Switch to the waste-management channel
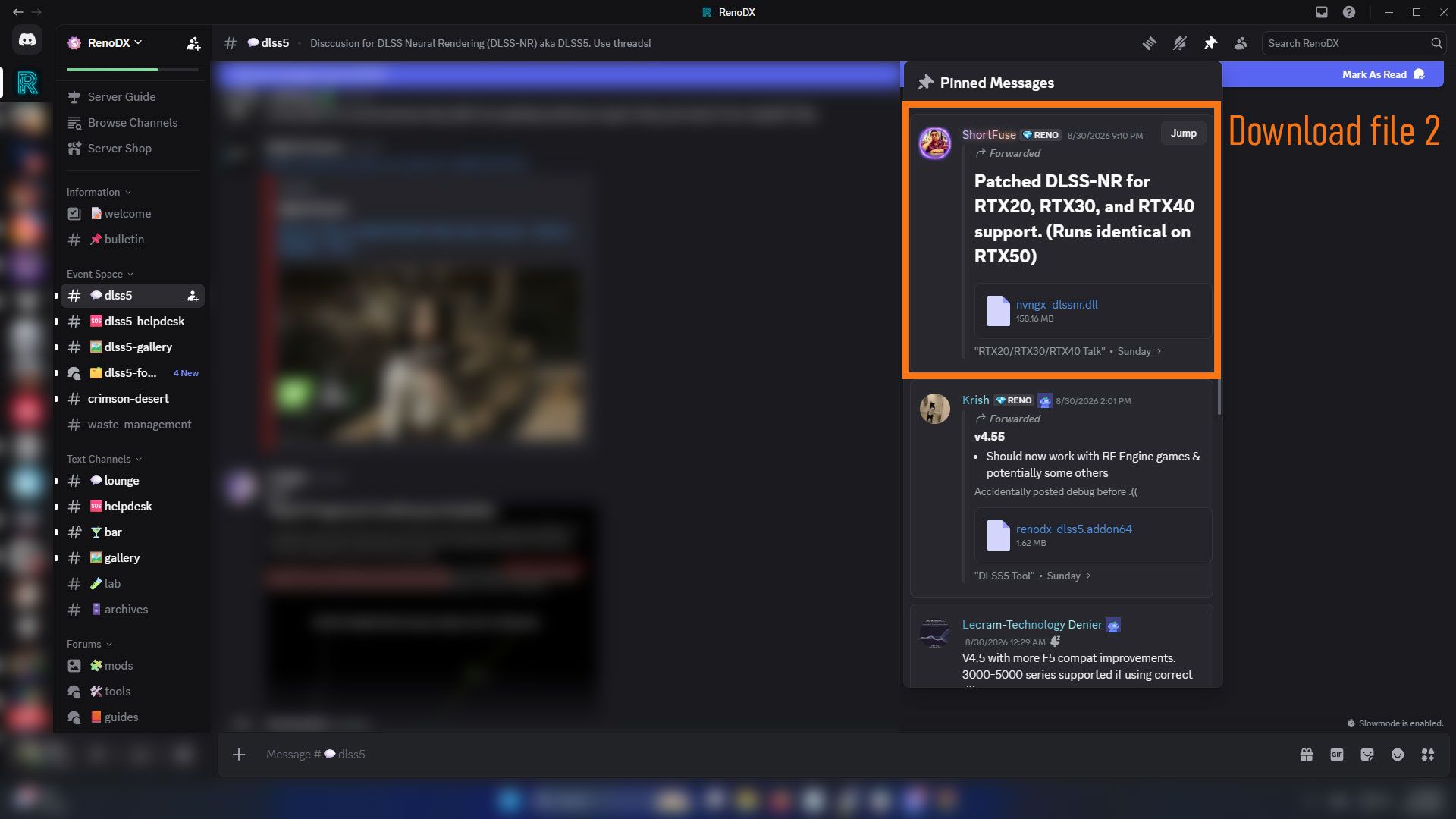 133,425
